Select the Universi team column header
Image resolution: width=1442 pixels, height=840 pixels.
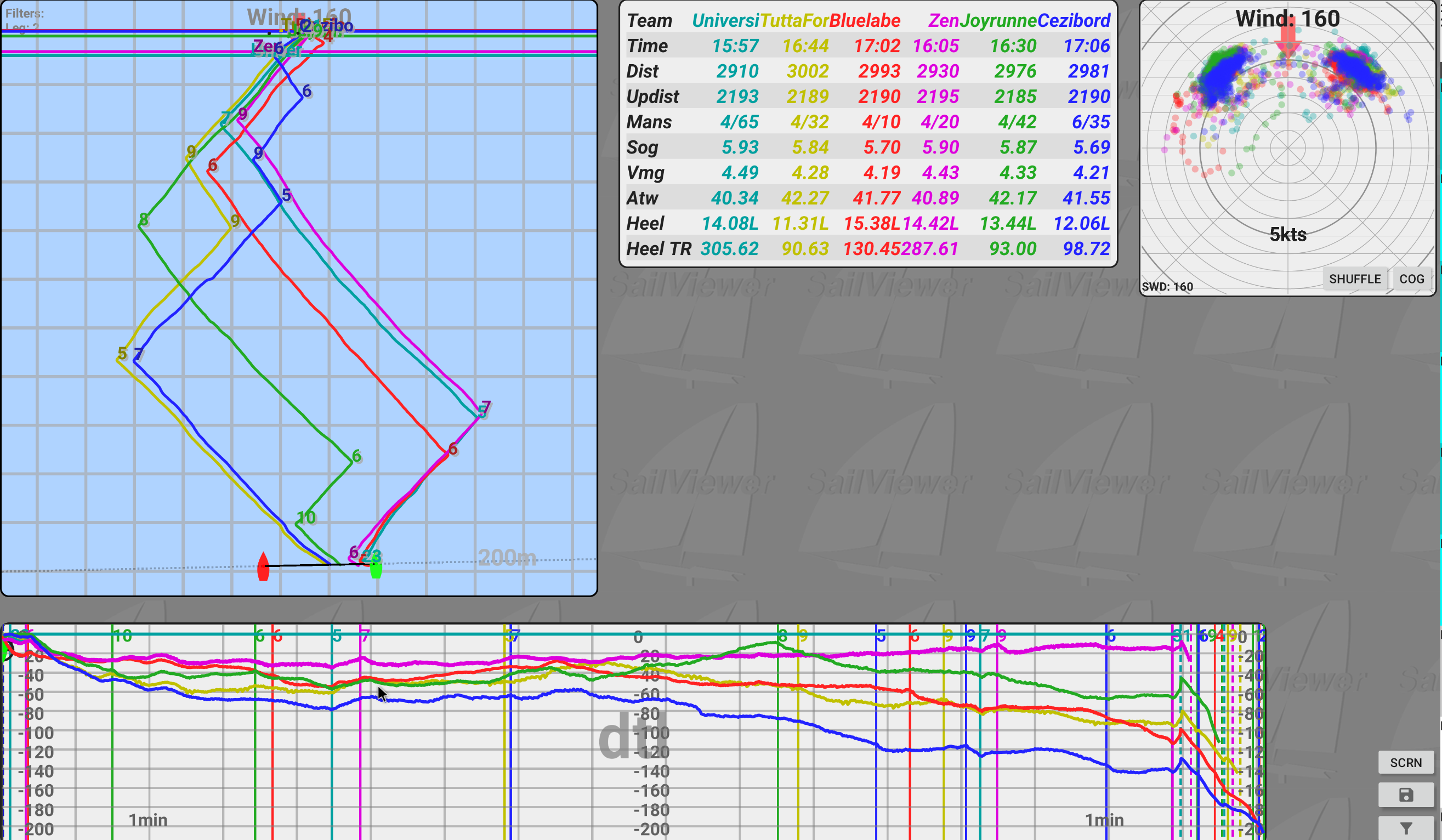click(725, 21)
